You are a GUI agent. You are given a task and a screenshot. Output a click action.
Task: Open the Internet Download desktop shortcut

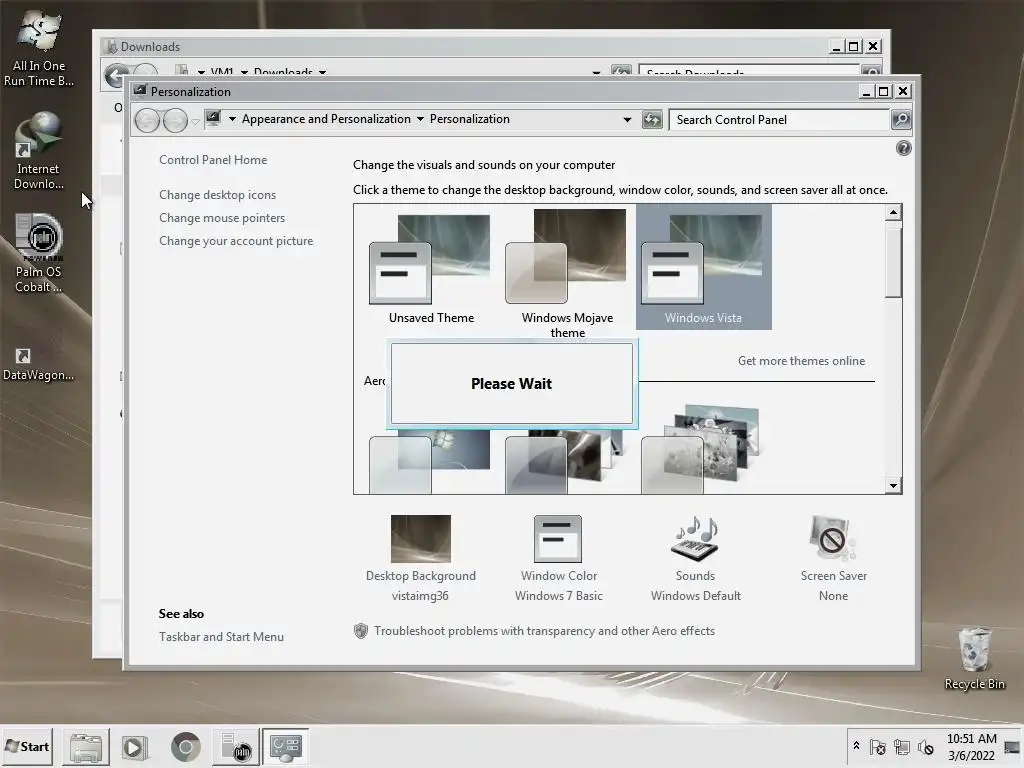[39, 151]
